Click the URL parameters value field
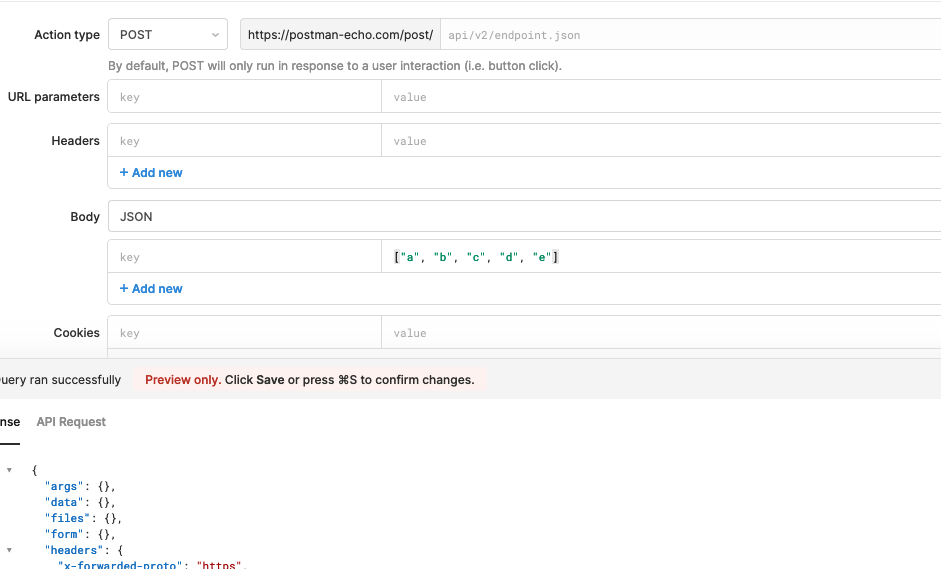941x569 pixels. [661, 97]
